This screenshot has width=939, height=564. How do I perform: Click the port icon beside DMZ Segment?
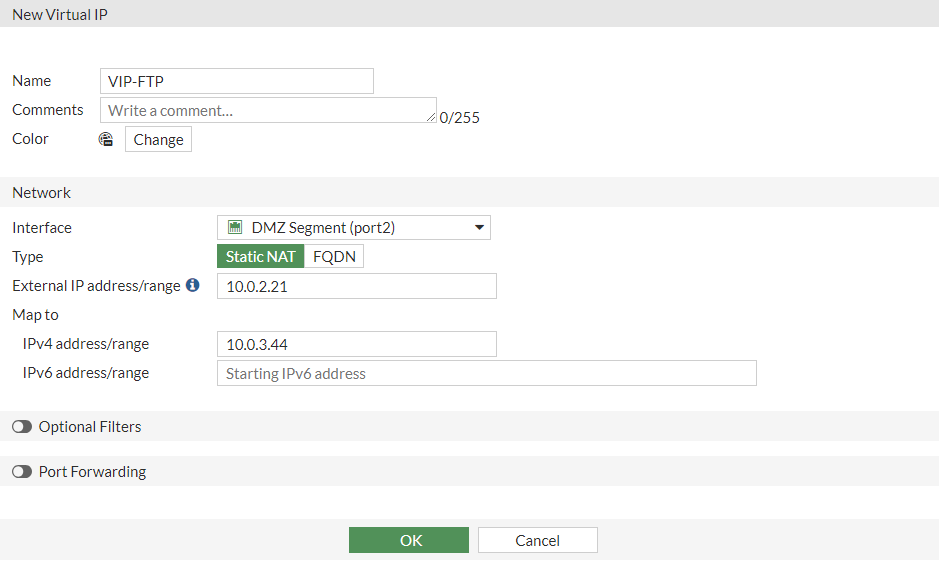(x=236, y=228)
